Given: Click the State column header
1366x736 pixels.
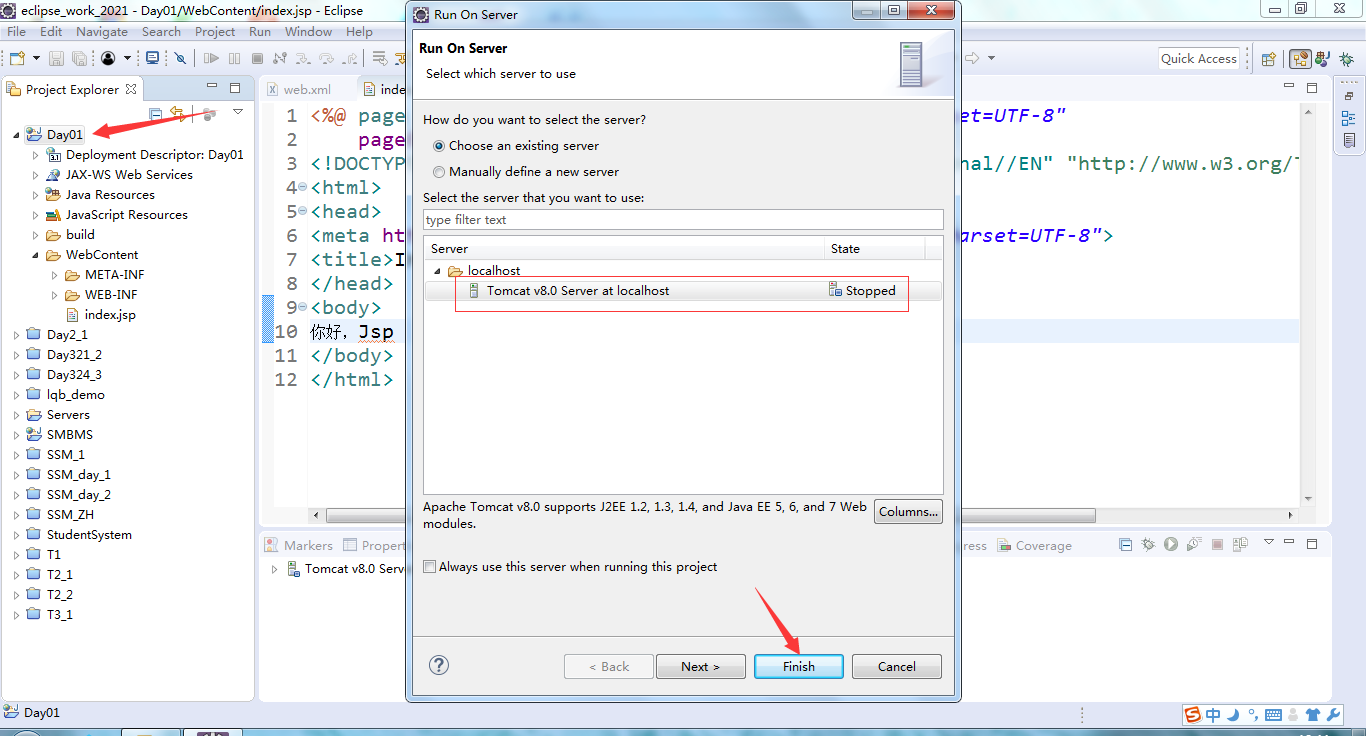Looking at the screenshot, I should [875, 249].
